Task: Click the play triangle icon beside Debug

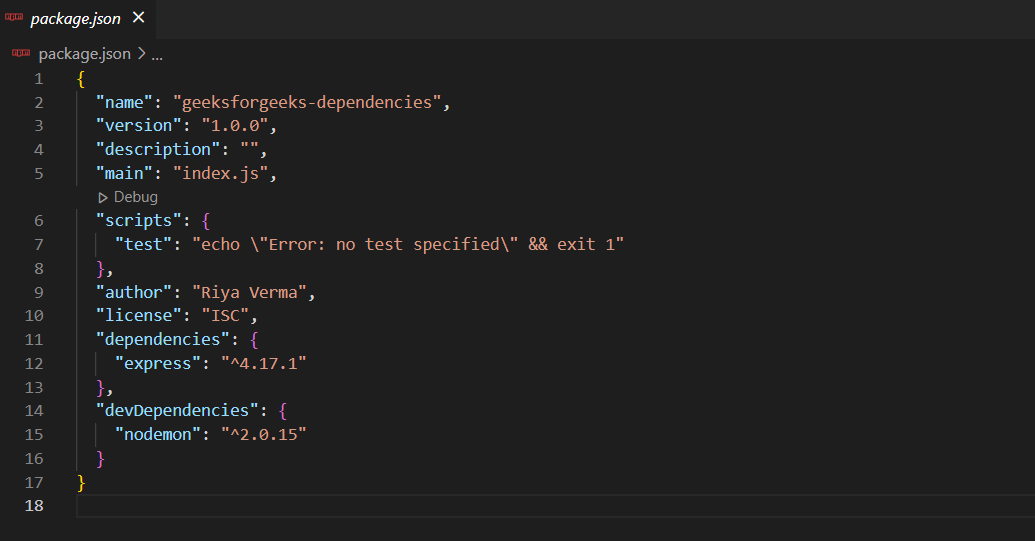Action: tap(102, 197)
